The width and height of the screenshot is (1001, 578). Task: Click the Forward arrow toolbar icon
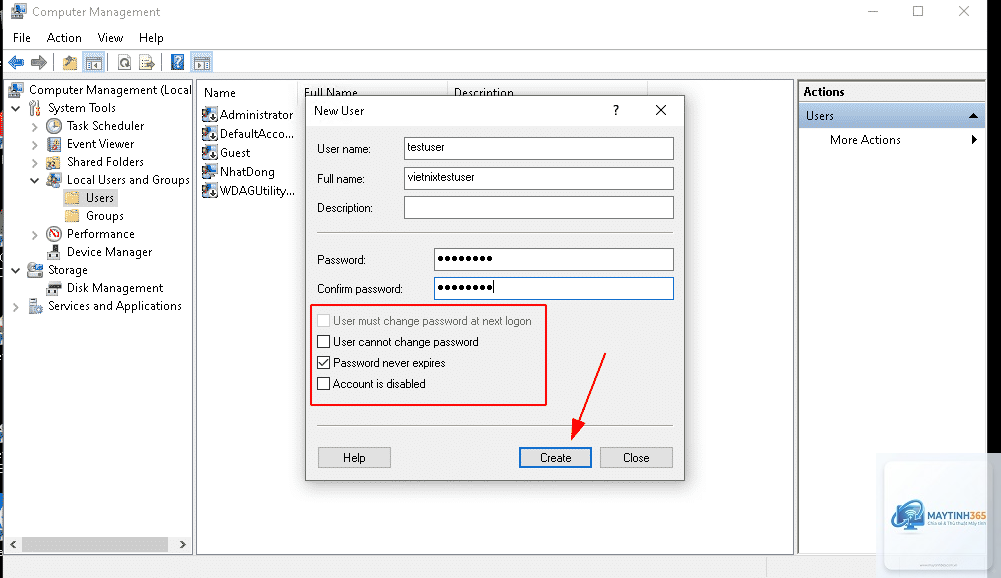point(39,63)
